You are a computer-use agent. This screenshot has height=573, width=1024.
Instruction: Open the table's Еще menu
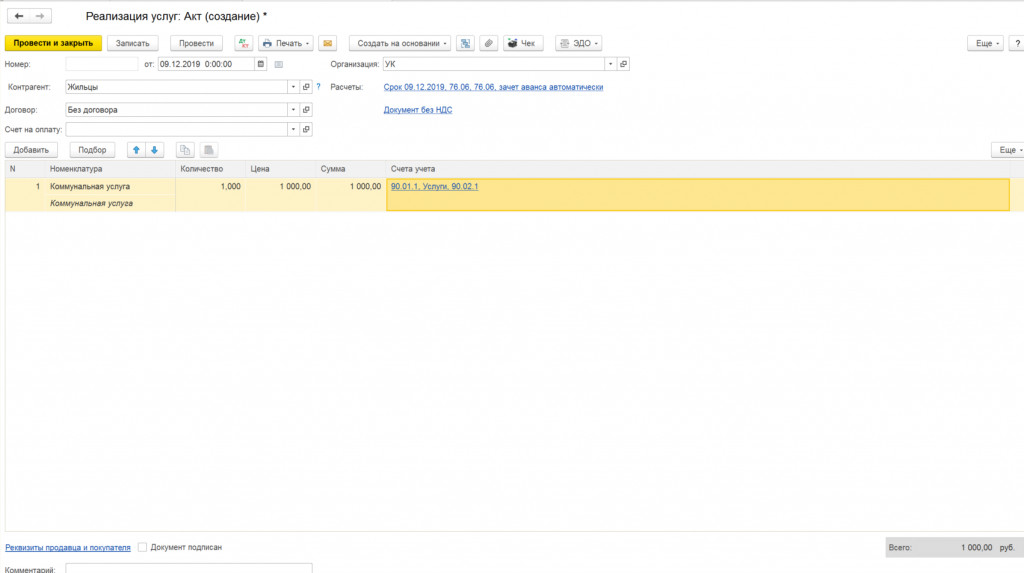1008,150
